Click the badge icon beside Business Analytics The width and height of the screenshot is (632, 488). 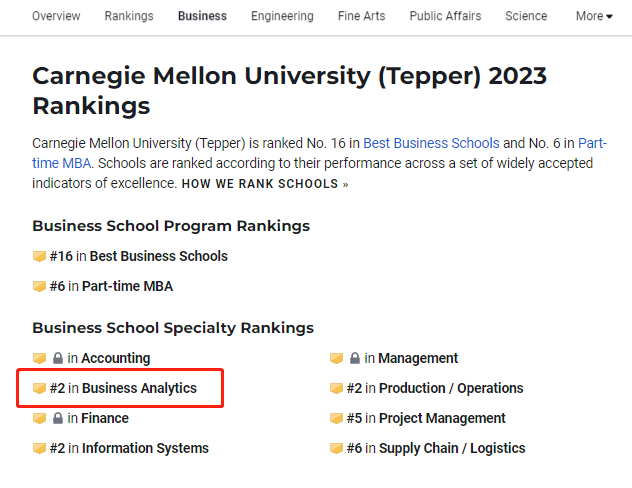(x=39, y=388)
